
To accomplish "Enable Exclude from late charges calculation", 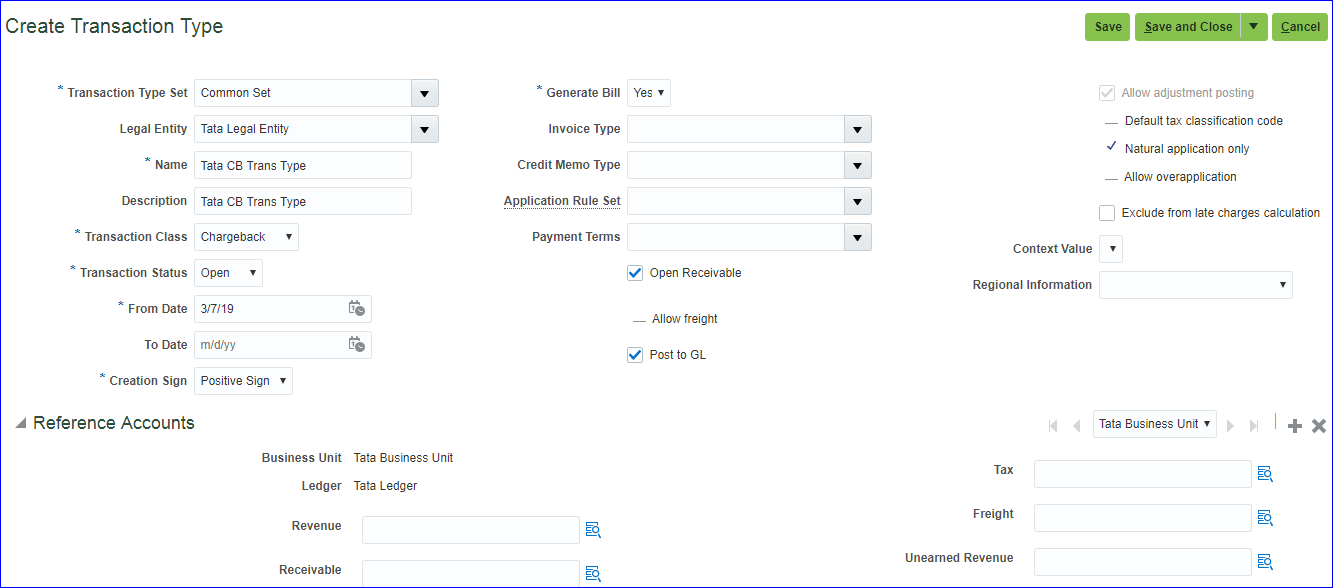I will [1107, 213].
